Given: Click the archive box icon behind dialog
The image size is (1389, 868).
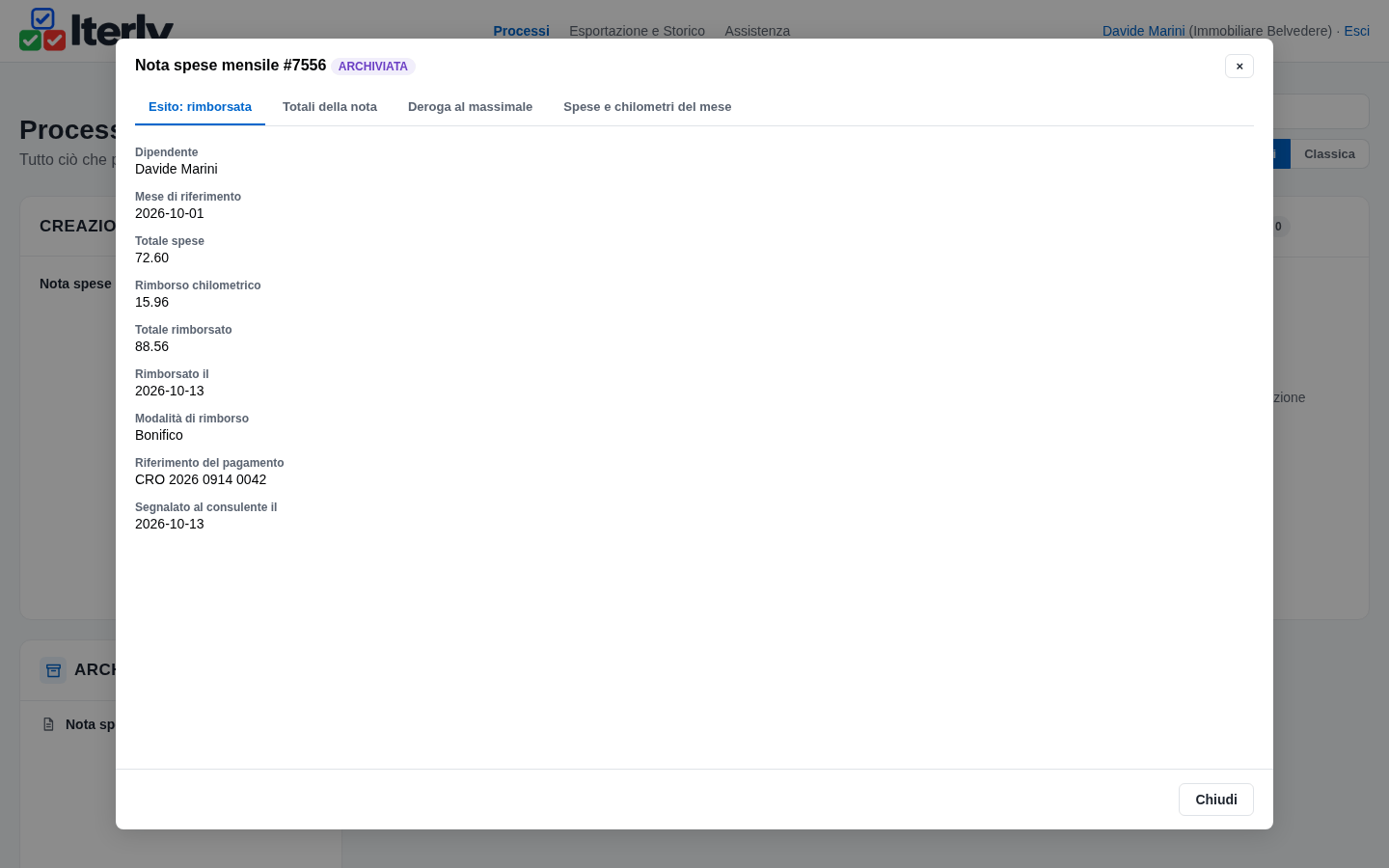Looking at the screenshot, I should [53, 670].
